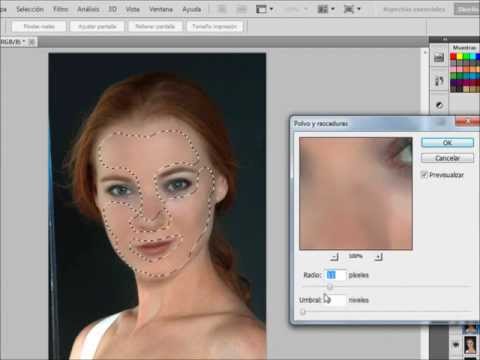Image resolution: width=480 pixels, height=360 pixels.
Task: Open the Análisis menu
Action: pos(88,9)
